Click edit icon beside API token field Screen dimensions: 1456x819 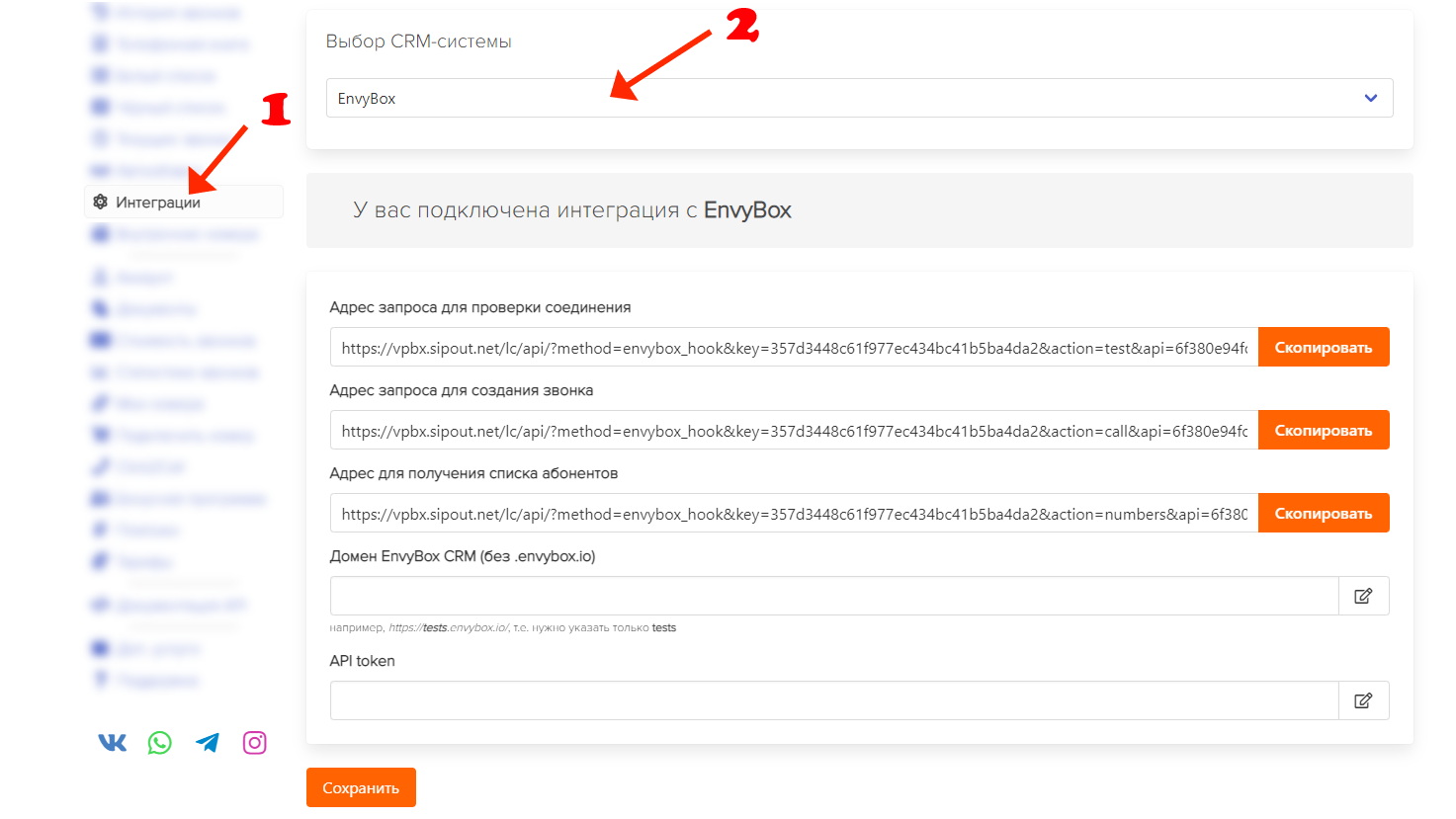pyautogui.click(x=1363, y=700)
